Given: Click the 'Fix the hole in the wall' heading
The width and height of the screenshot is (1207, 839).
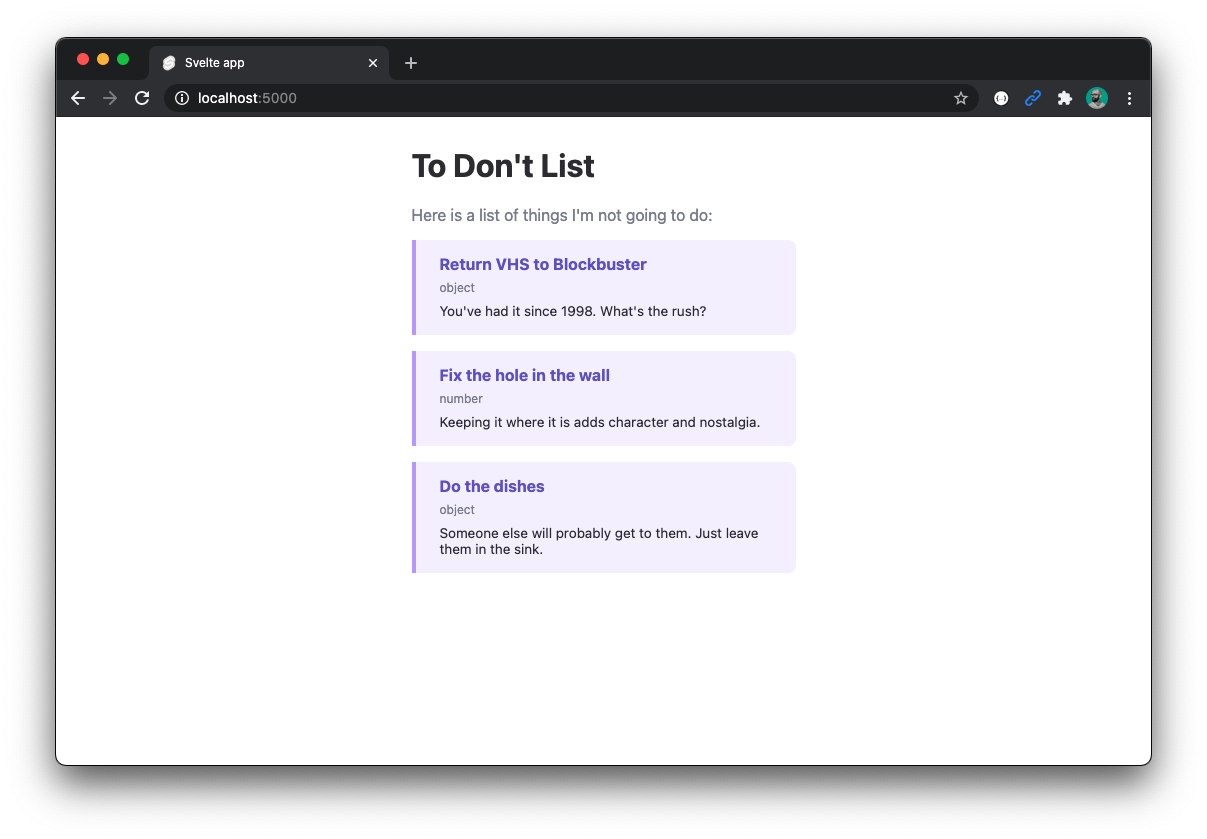Looking at the screenshot, I should [524, 375].
